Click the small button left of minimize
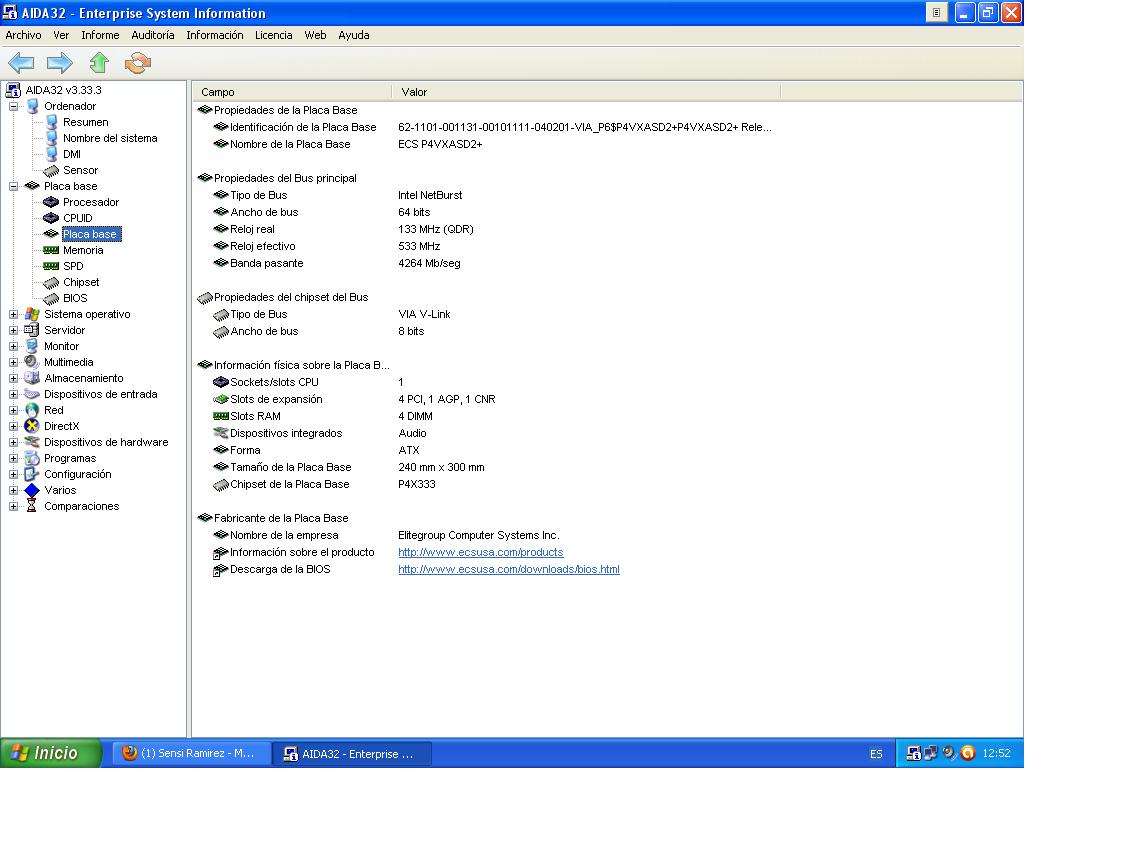This screenshot has height=857, width=1143. (x=937, y=12)
